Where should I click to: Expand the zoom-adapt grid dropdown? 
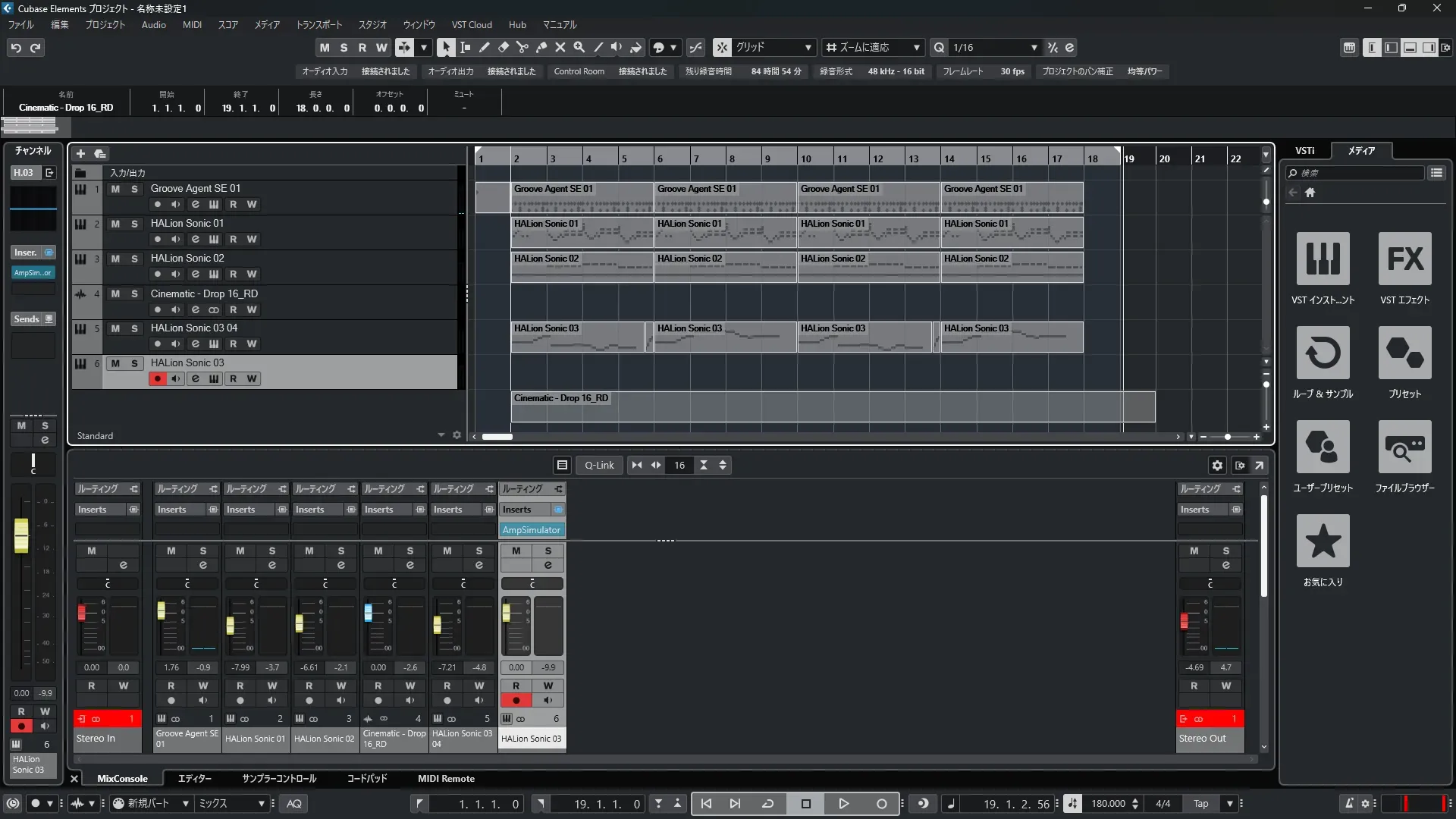tap(916, 47)
